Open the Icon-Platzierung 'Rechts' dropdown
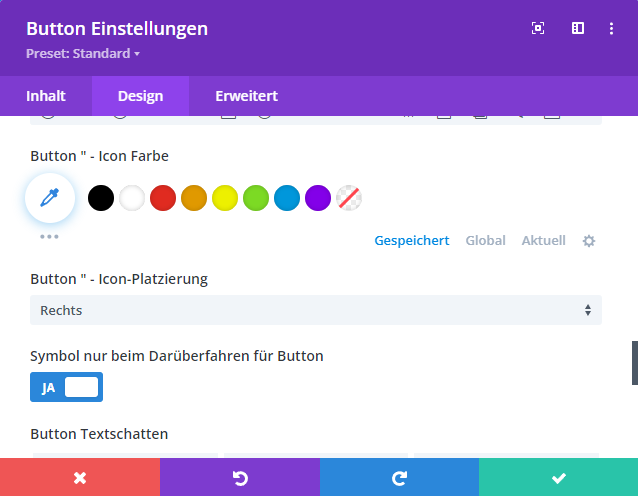 [x=315, y=310]
